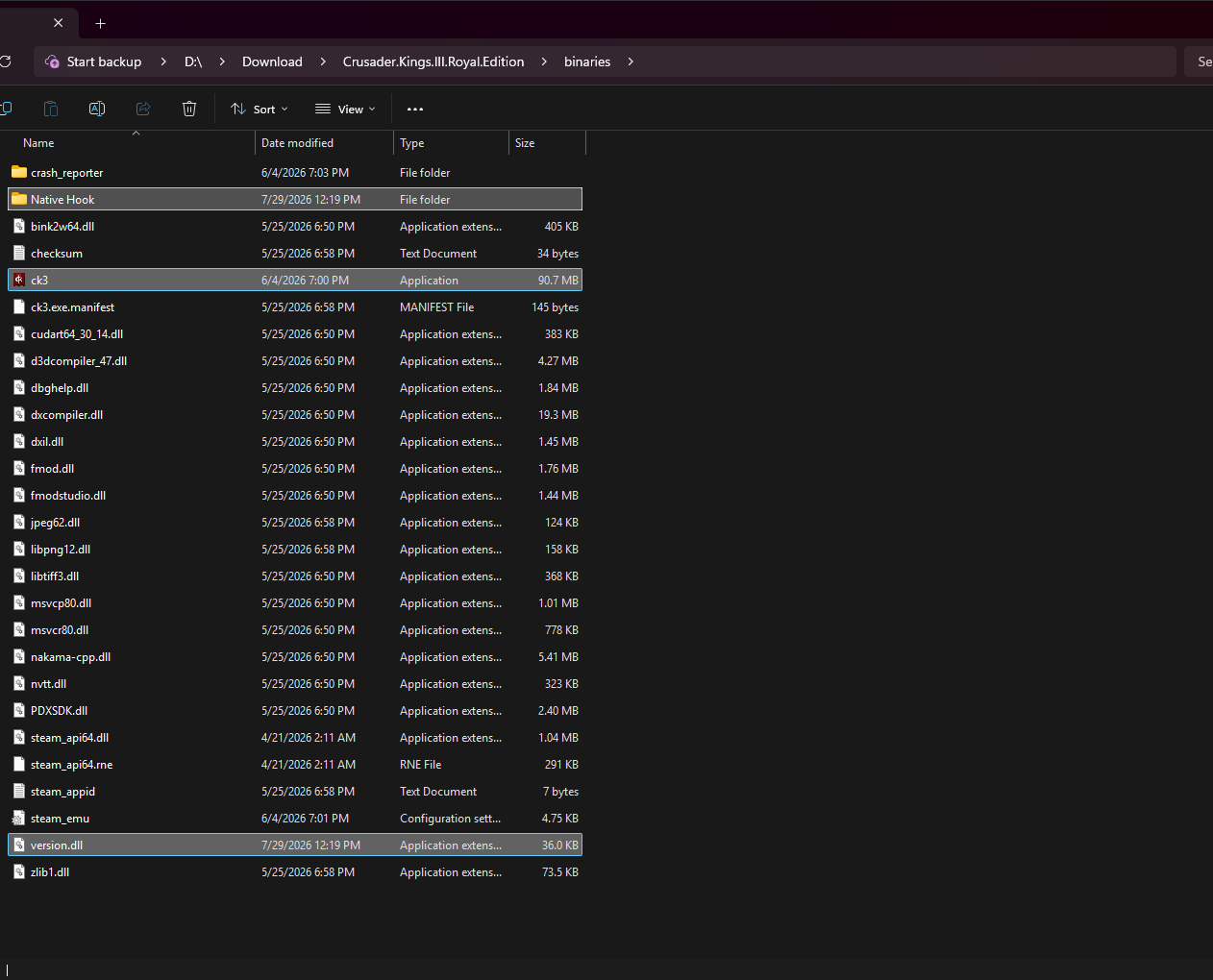Click the Configuration sett... type cell
This screenshot has width=1213, height=980.
click(x=450, y=819)
